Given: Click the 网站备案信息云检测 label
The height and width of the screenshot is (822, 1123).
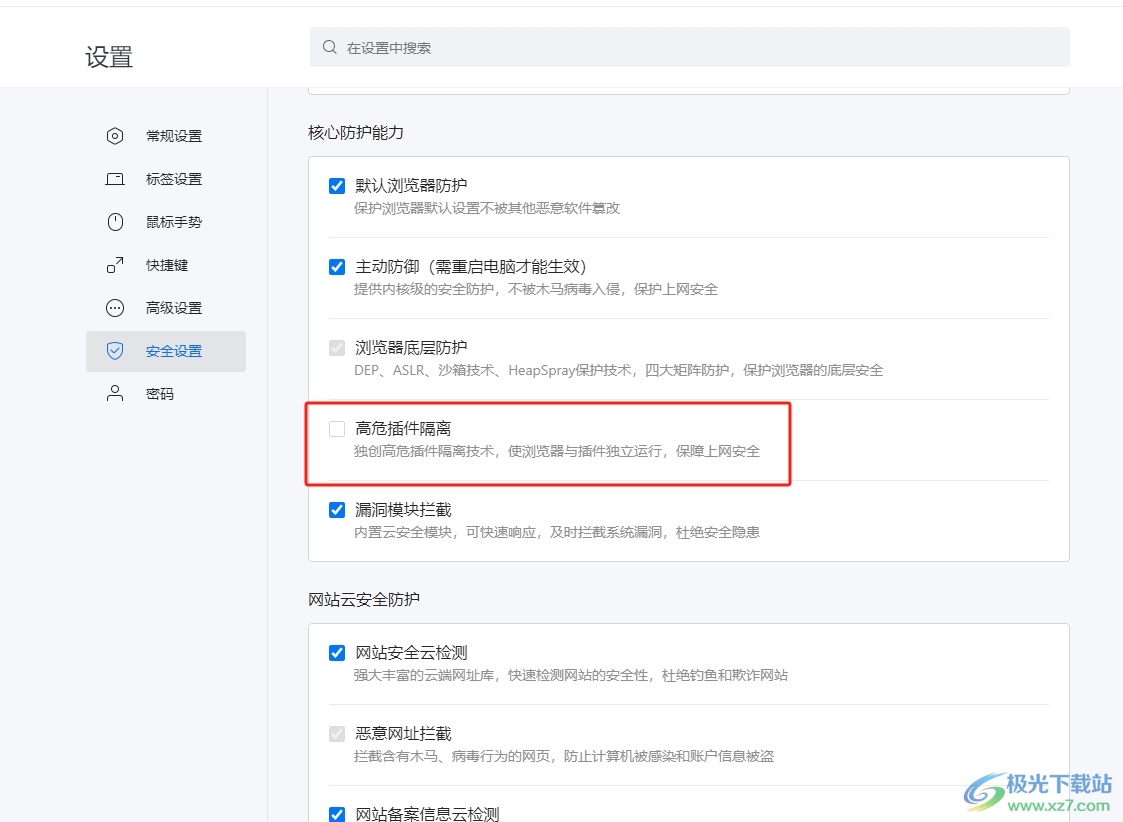Looking at the screenshot, I should pos(428,814).
